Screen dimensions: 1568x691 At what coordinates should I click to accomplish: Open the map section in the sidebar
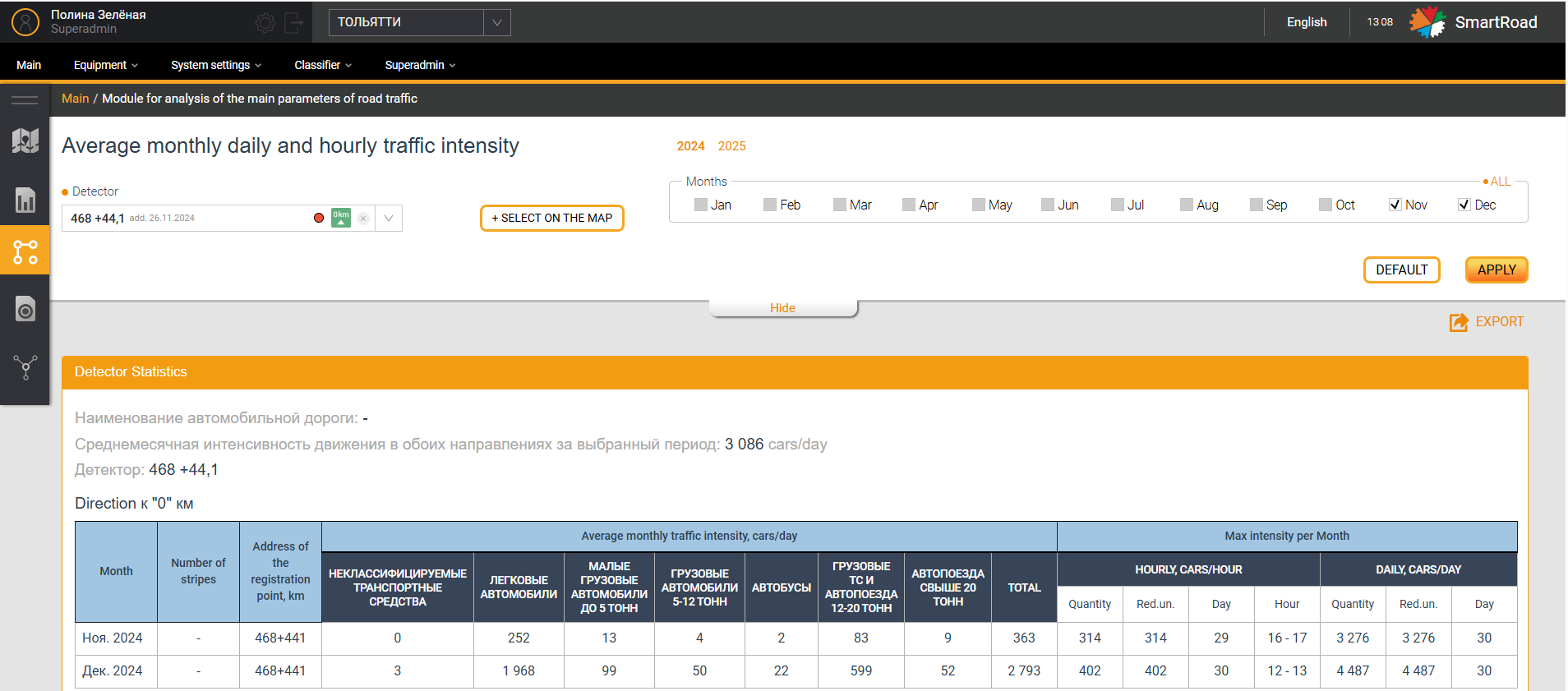(25, 141)
